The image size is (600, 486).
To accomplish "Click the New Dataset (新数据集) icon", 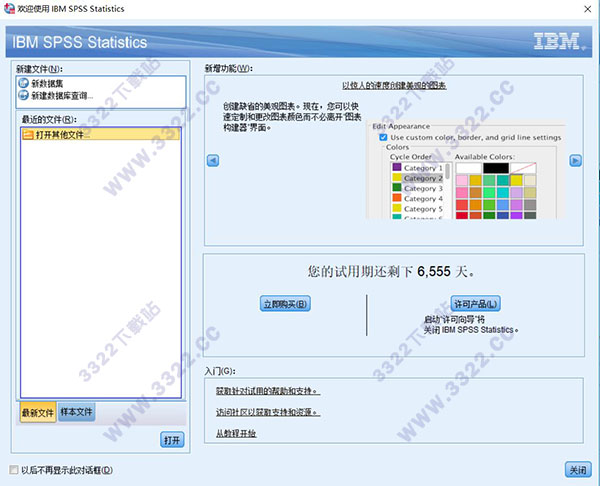I will coord(24,83).
